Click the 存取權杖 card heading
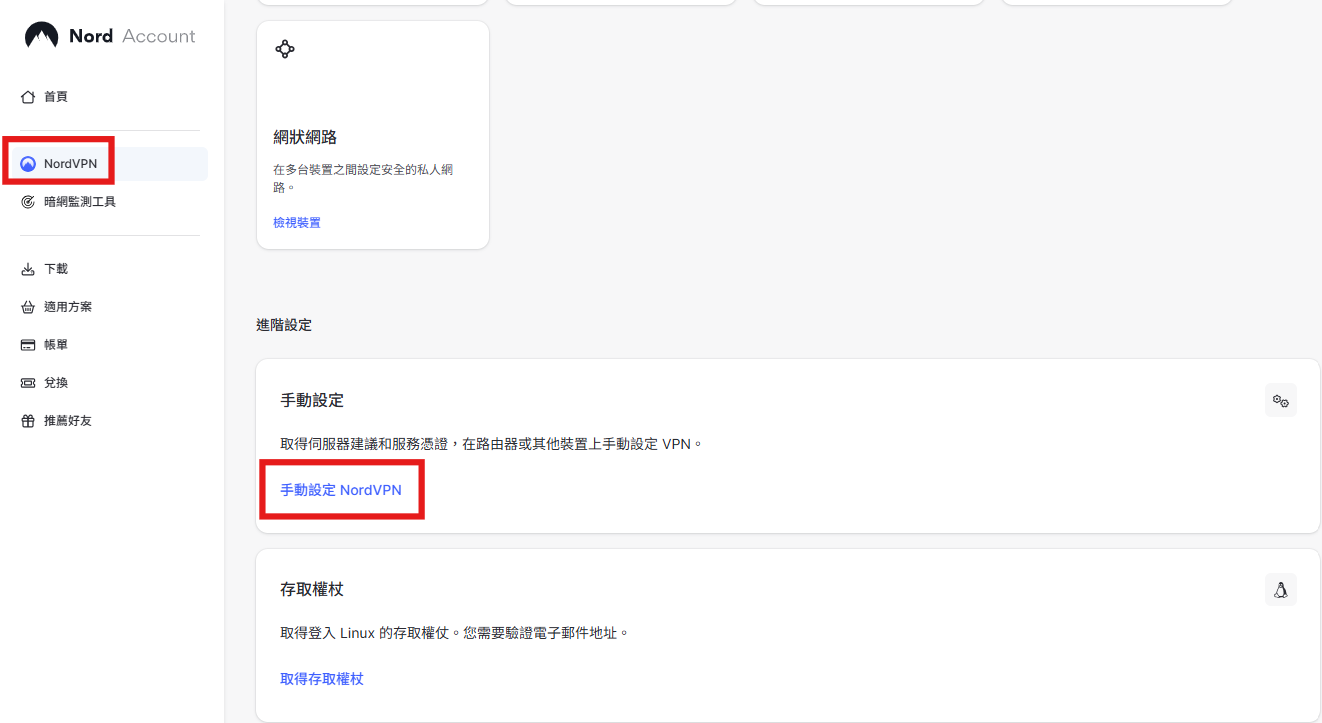 click(x=312, y=590)
